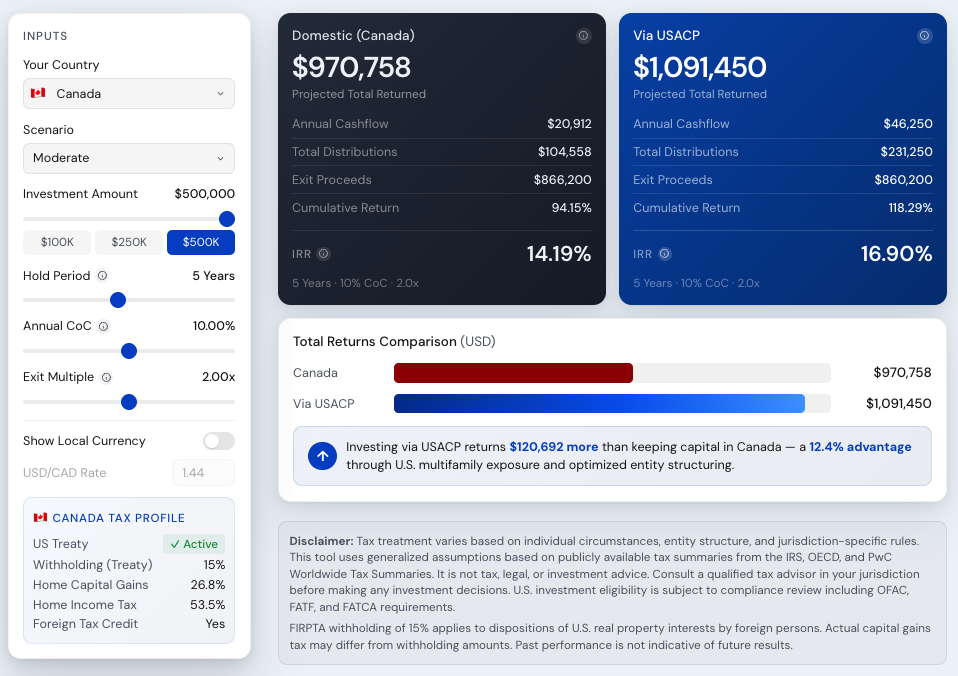Toggle the Show Local Currency switch
The image size is (958, 676).
[219, 441]
